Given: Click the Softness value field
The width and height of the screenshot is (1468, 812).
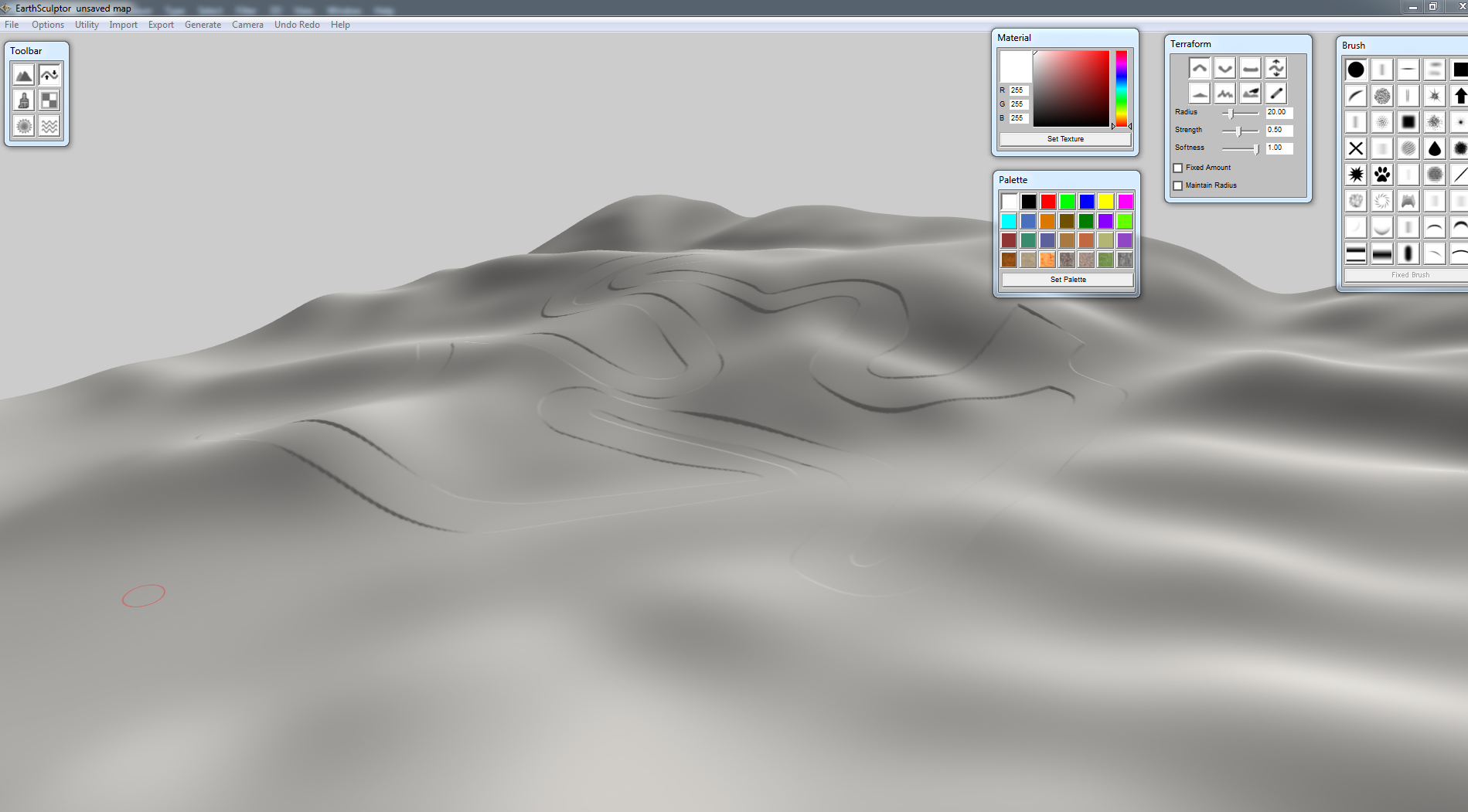Looking at the screenshot, I should click(1279, 148).
